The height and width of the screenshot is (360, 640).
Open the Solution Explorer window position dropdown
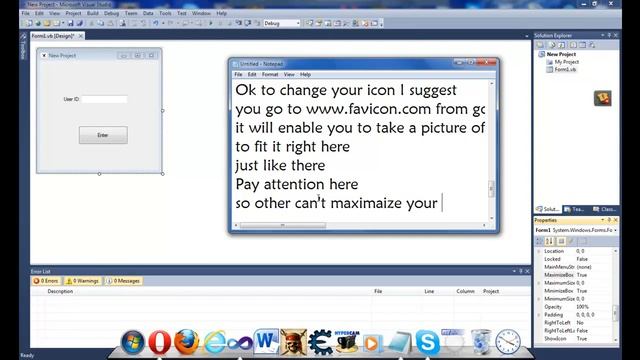click(602, 36)
